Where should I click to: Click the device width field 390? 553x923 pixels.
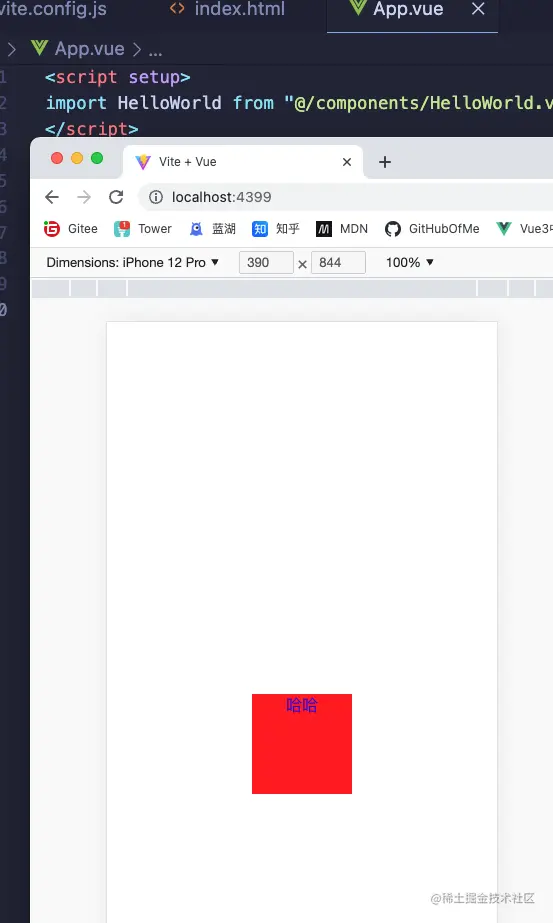click(x=266, y=263)
